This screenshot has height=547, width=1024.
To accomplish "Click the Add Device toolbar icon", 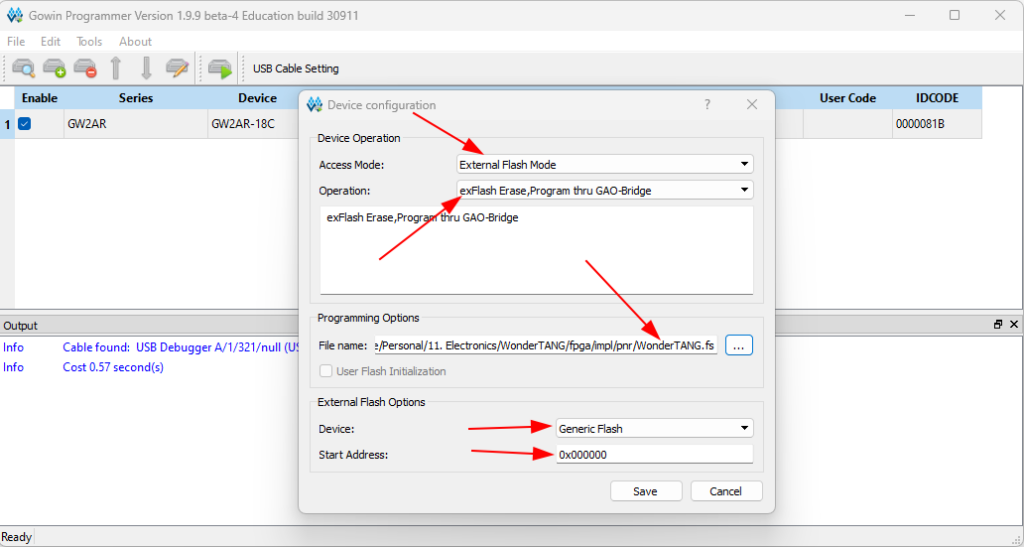I will coord(55,68).
